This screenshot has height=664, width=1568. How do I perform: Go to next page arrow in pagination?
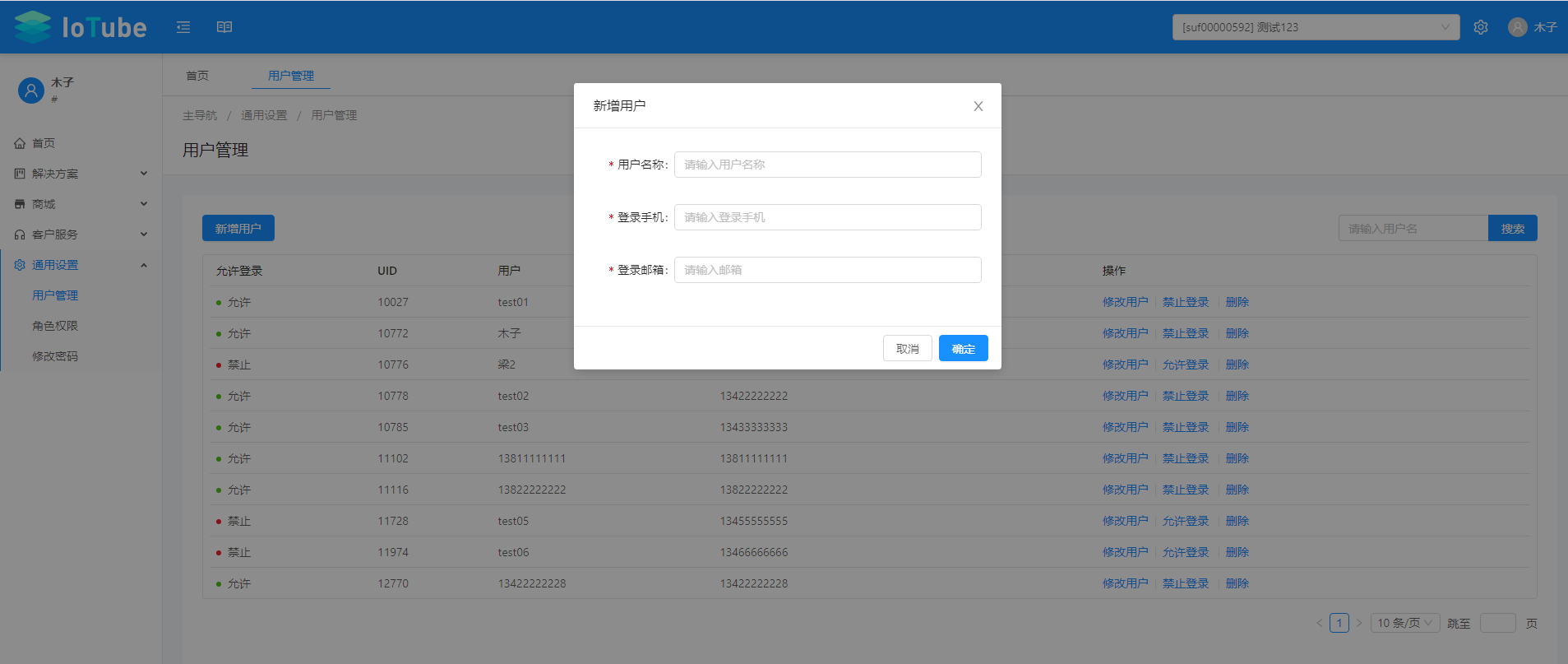(x=1359, y=623)
